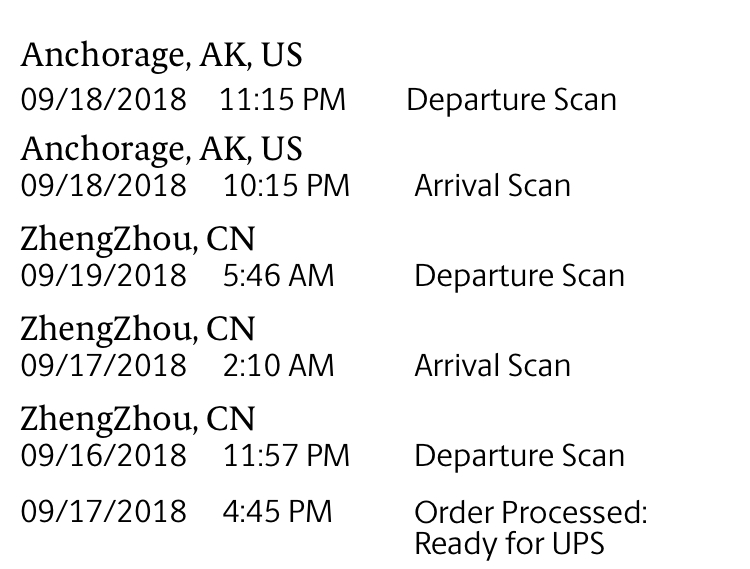Select the third ZhengZhou, CN heading
The image size is (750, 569).
(138, 420)
